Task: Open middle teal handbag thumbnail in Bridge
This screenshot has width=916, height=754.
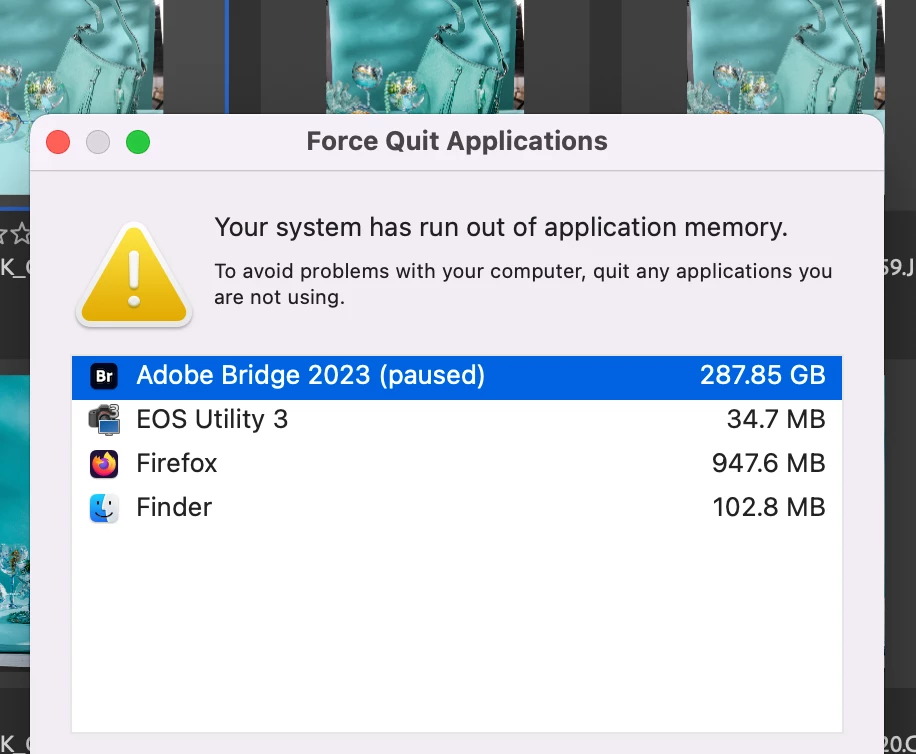Action: pyautogui.click(x=425, y=57)
